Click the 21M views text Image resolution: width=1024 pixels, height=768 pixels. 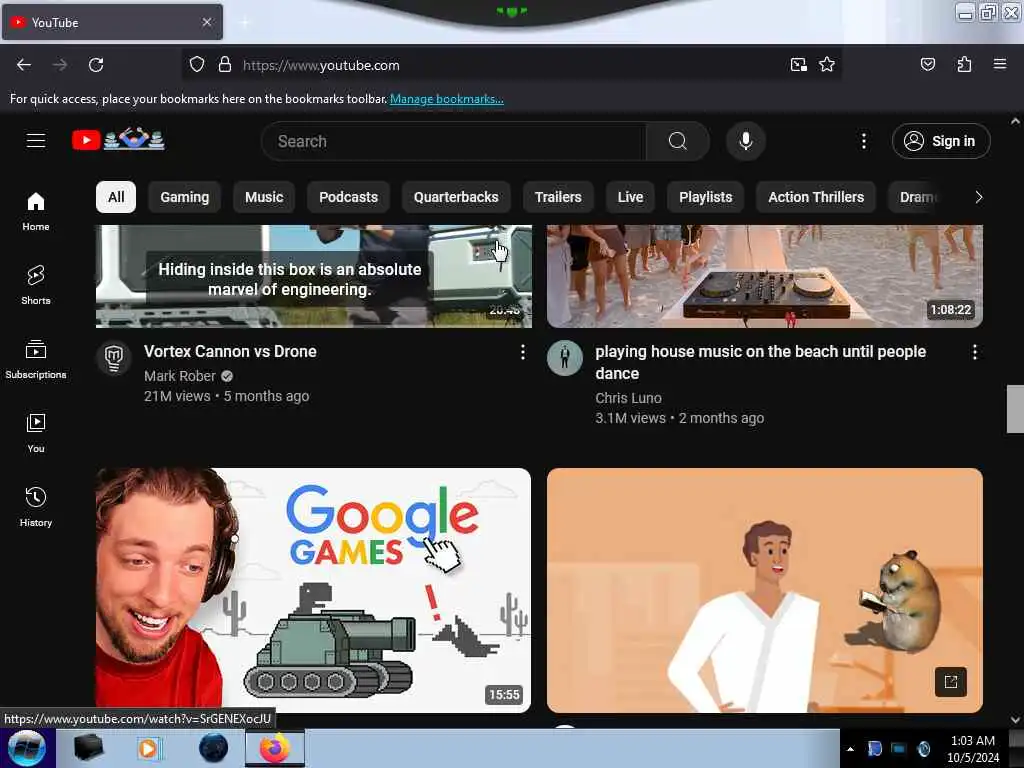click(177, 396)
